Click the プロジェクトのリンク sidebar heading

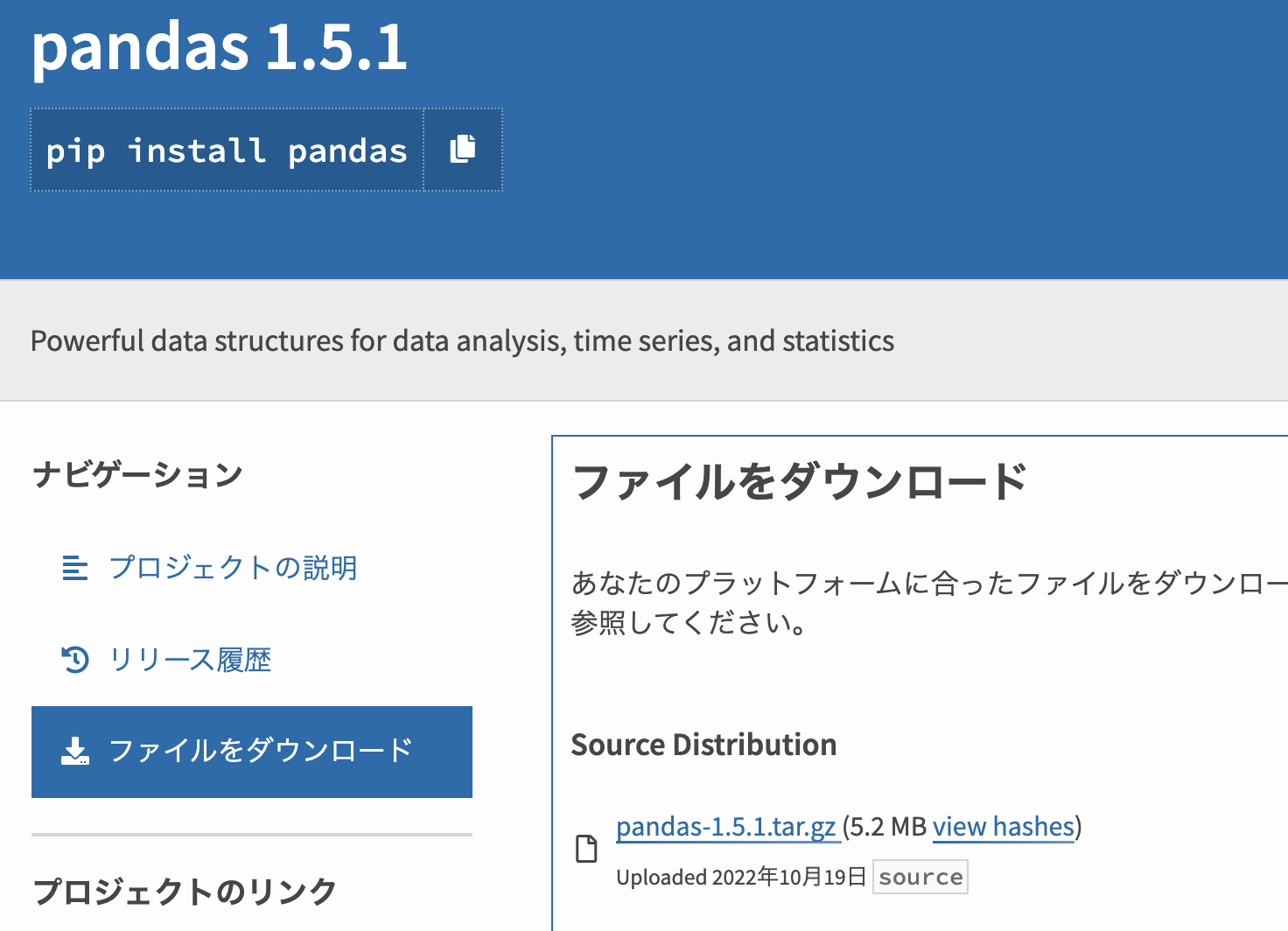184,891
